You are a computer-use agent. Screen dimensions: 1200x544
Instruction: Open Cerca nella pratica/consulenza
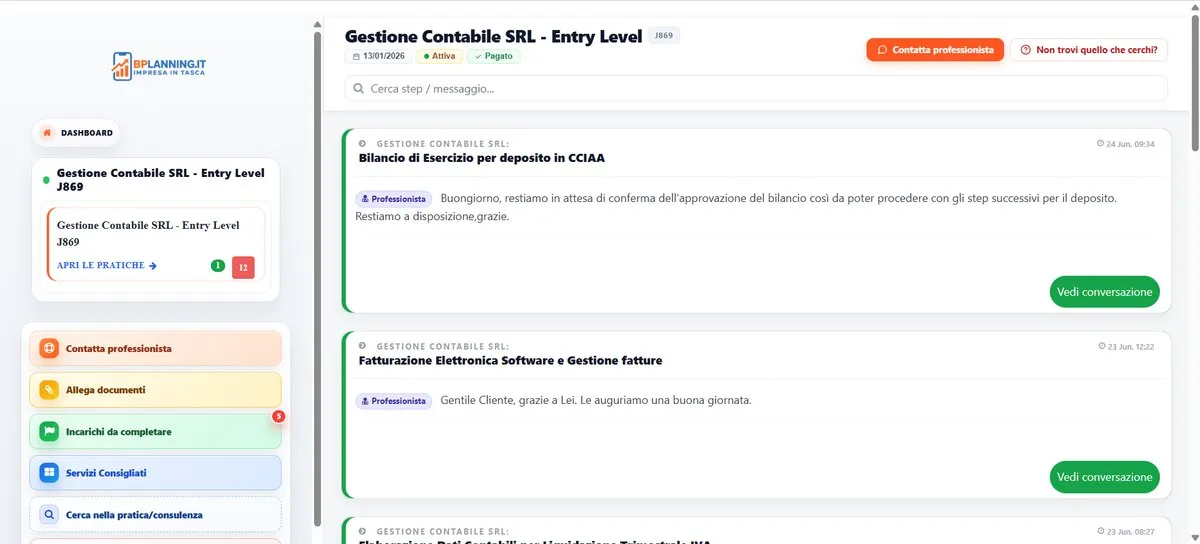click(155, 514)
